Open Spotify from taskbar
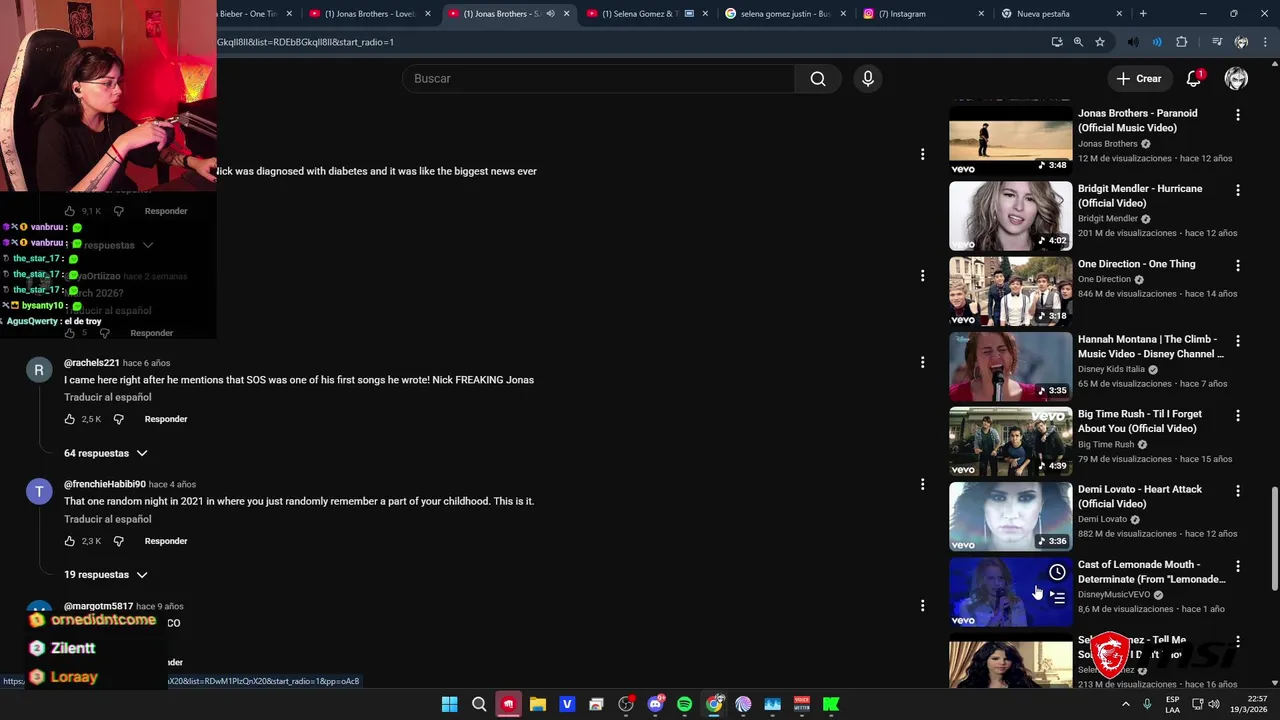Image resolution: width=1280 pixels, height=720 pixels. [684, 704]
